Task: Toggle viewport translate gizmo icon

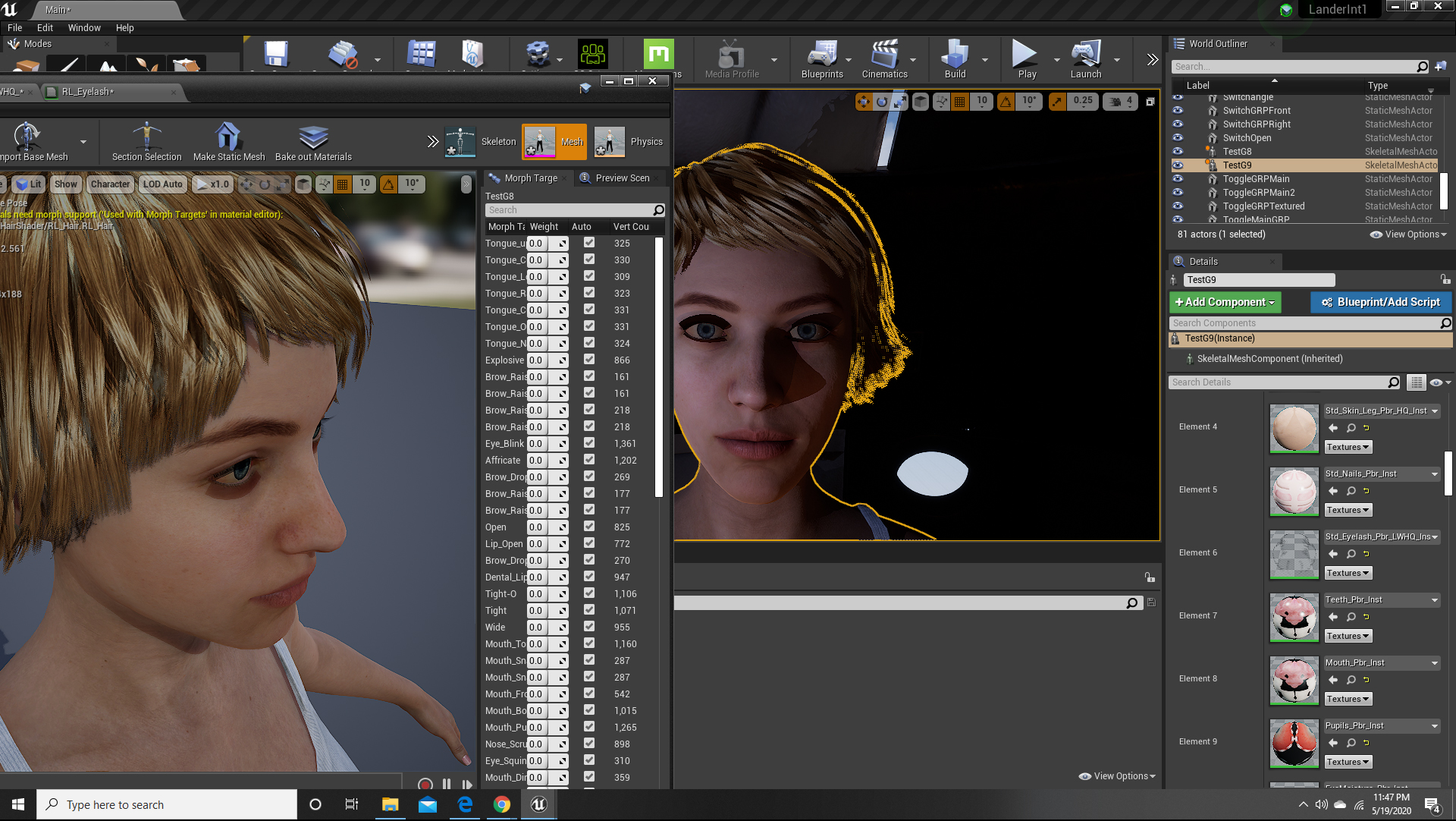Action: (864, 101)
